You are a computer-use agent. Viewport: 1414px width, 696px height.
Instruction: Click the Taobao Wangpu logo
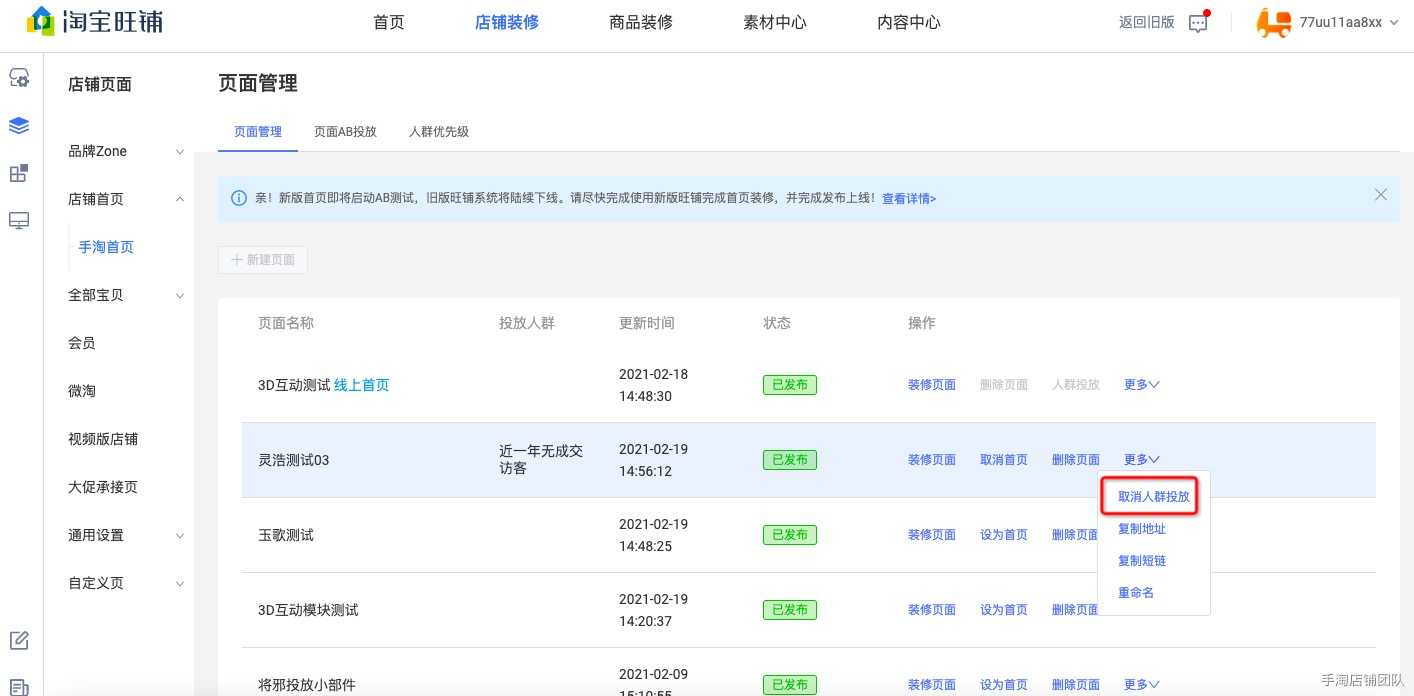pyautogui.click(x=93, y=21)
